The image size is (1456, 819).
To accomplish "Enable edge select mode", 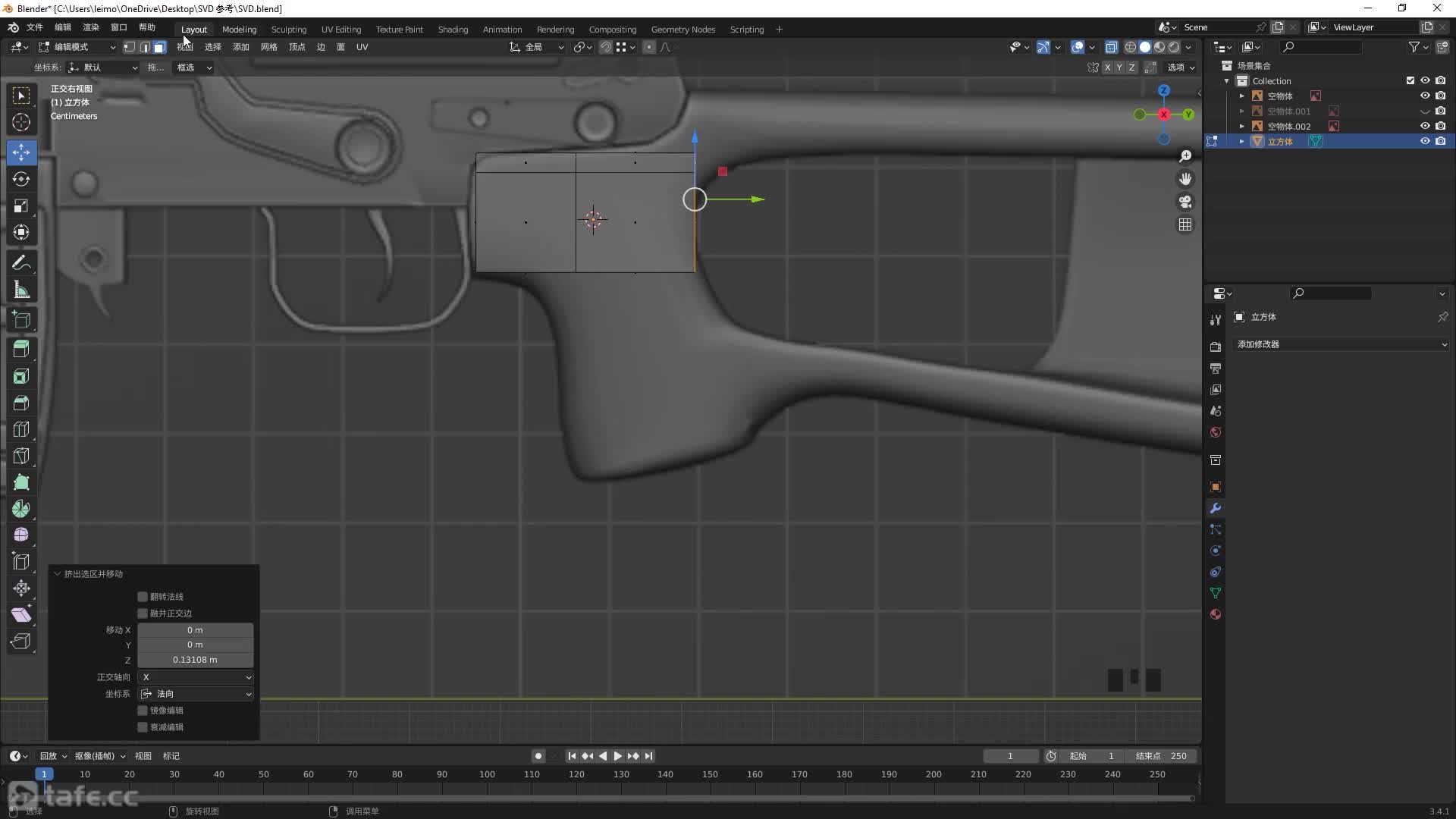I will click(x=145, y=47).
